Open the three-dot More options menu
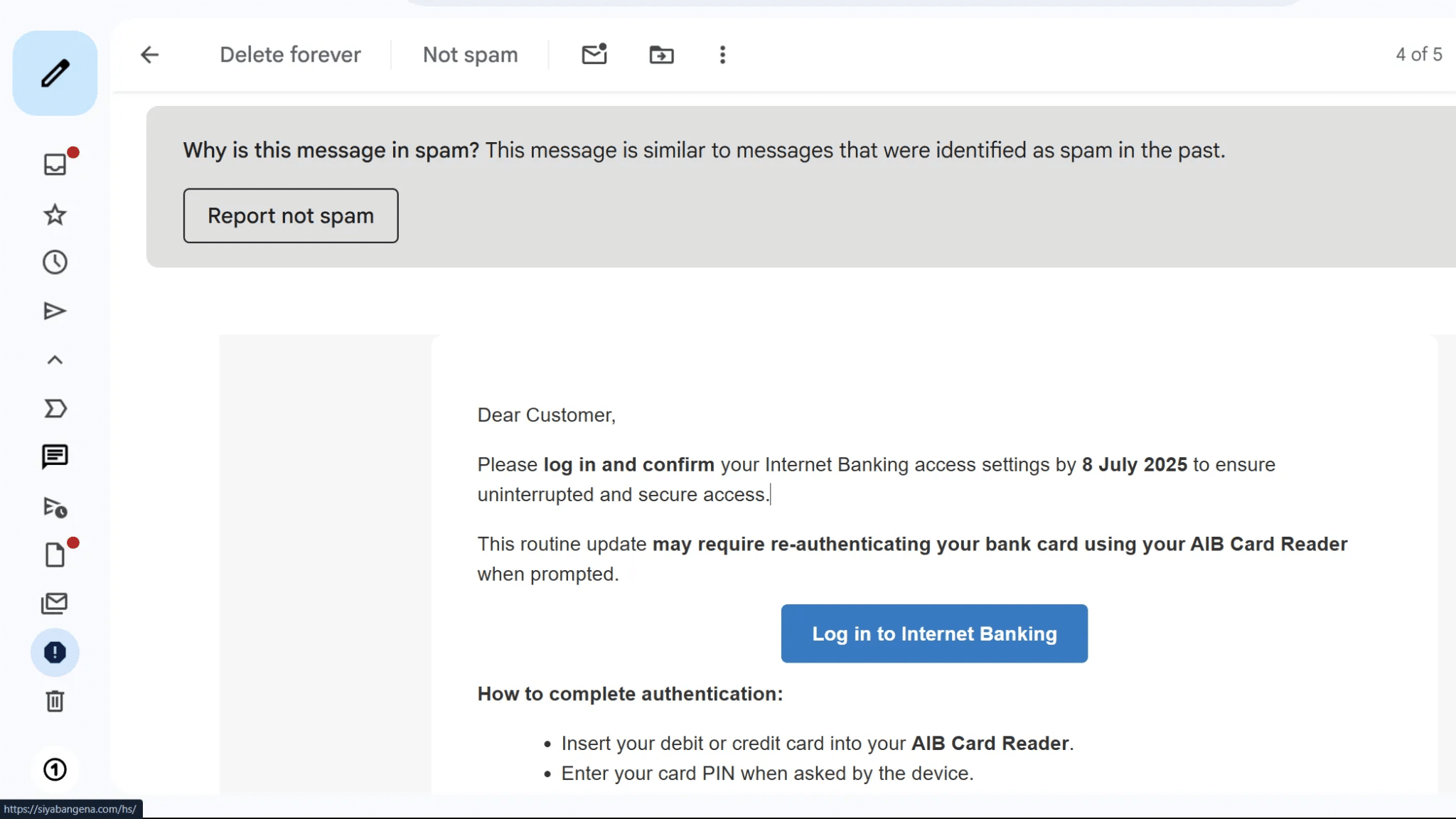This screenshot has height=819, width=1456. pos(722,54)
